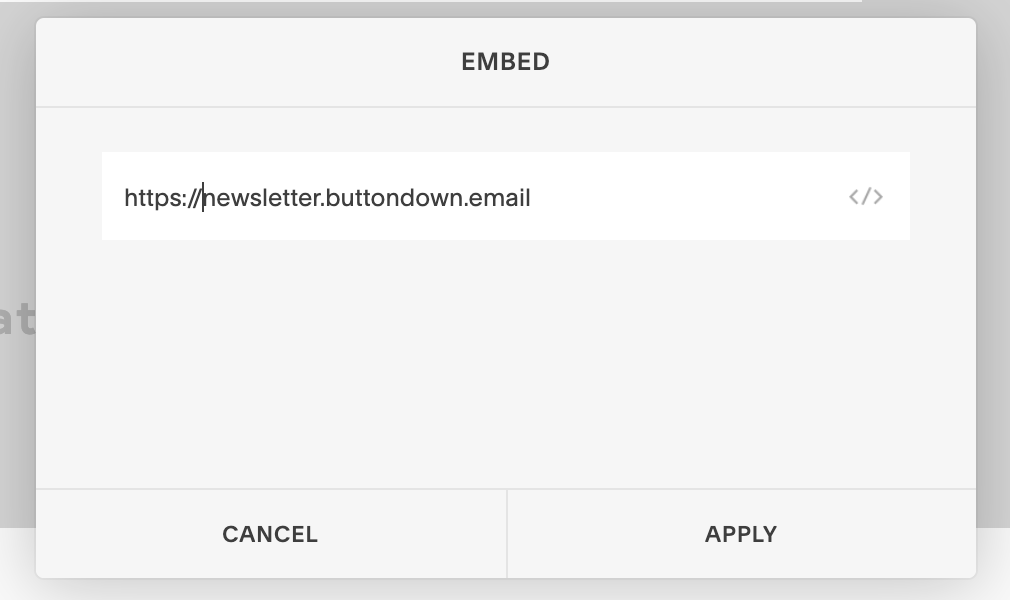Place cursor after 'email' in the URL
The height and width of the screenshot is (600, 1010).
pos(531,198)
